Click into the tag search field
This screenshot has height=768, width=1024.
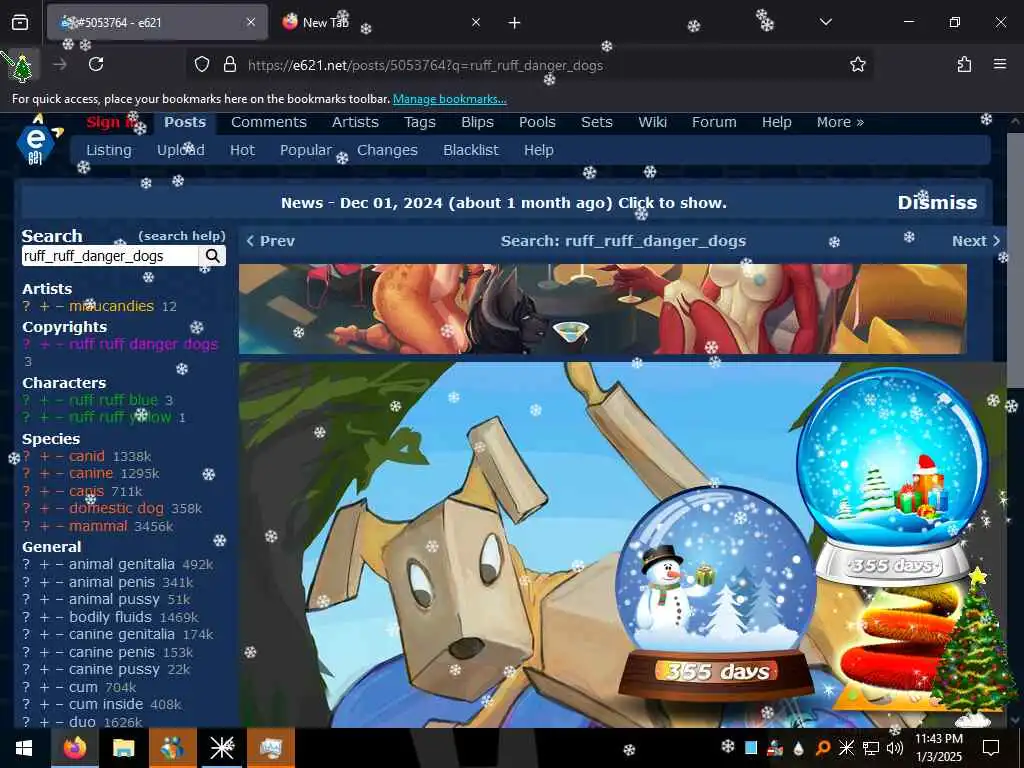(110, 256)
